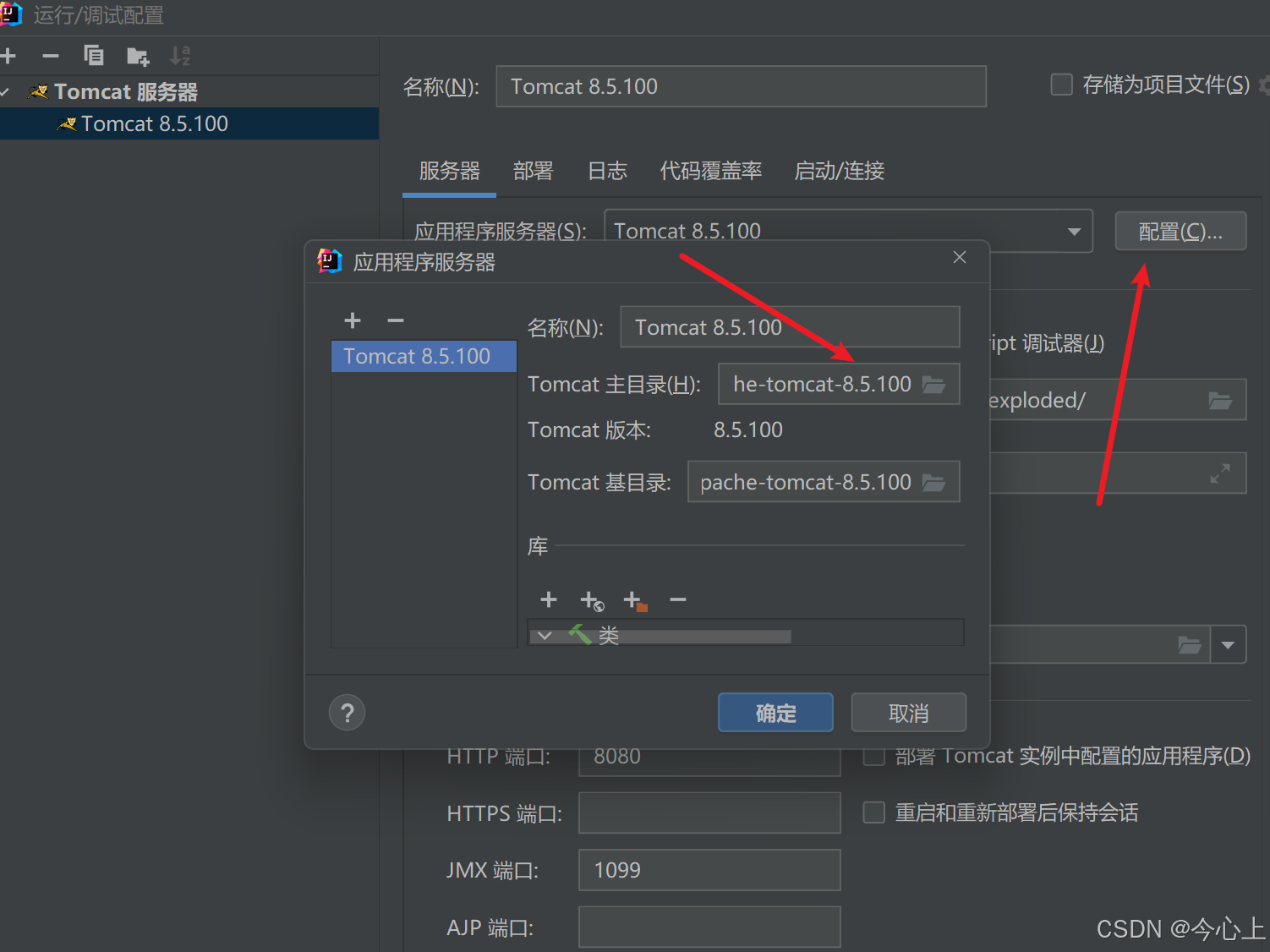This screenshot has width=1270, height=952.
Task: Click the Cancel button
Action: [x=908, y=713]
